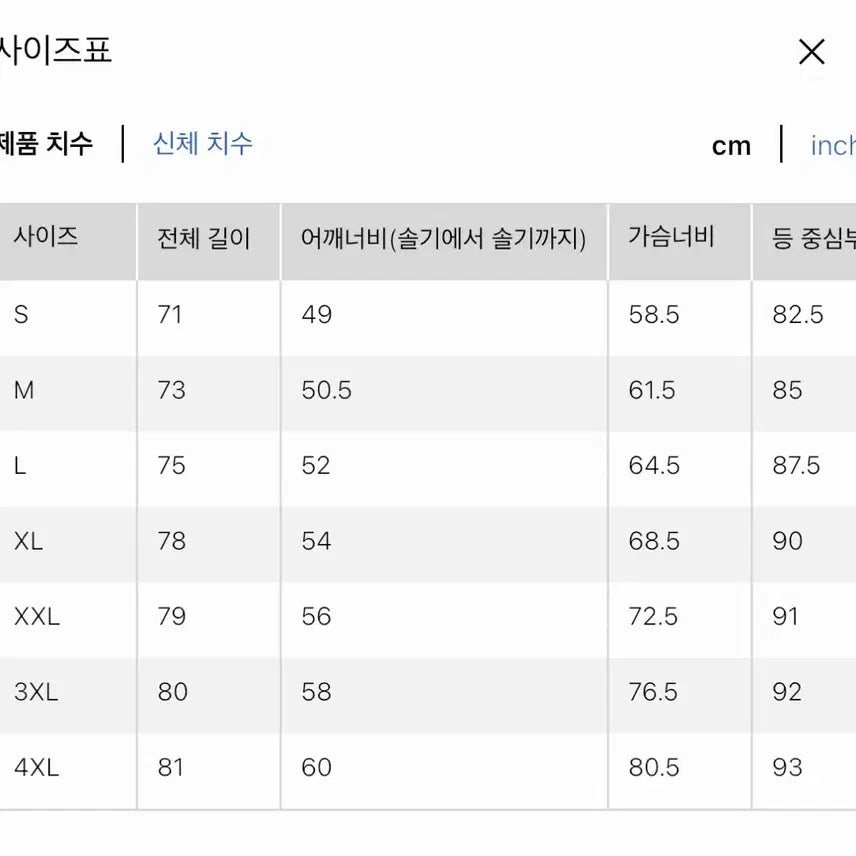
Task: Select the S size row label
Action: pyautogui.click(x=22, y=315)
